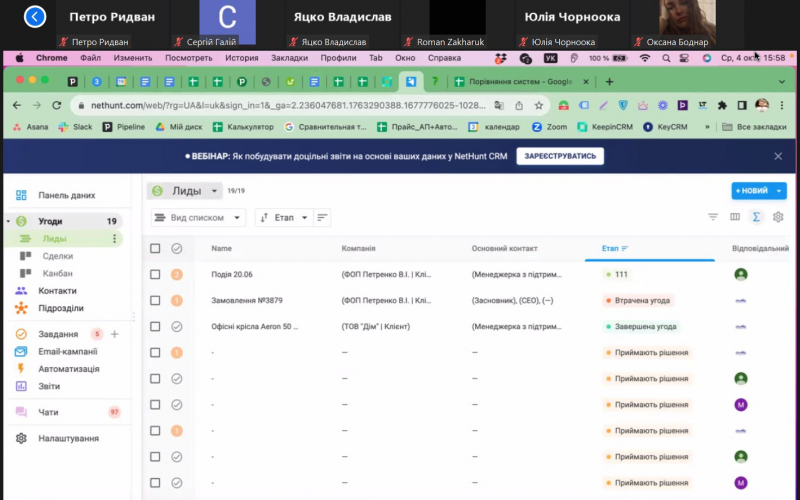The image size is (800, 500).
Task: Open the Вид списком view dropdown
Action: 198,218
